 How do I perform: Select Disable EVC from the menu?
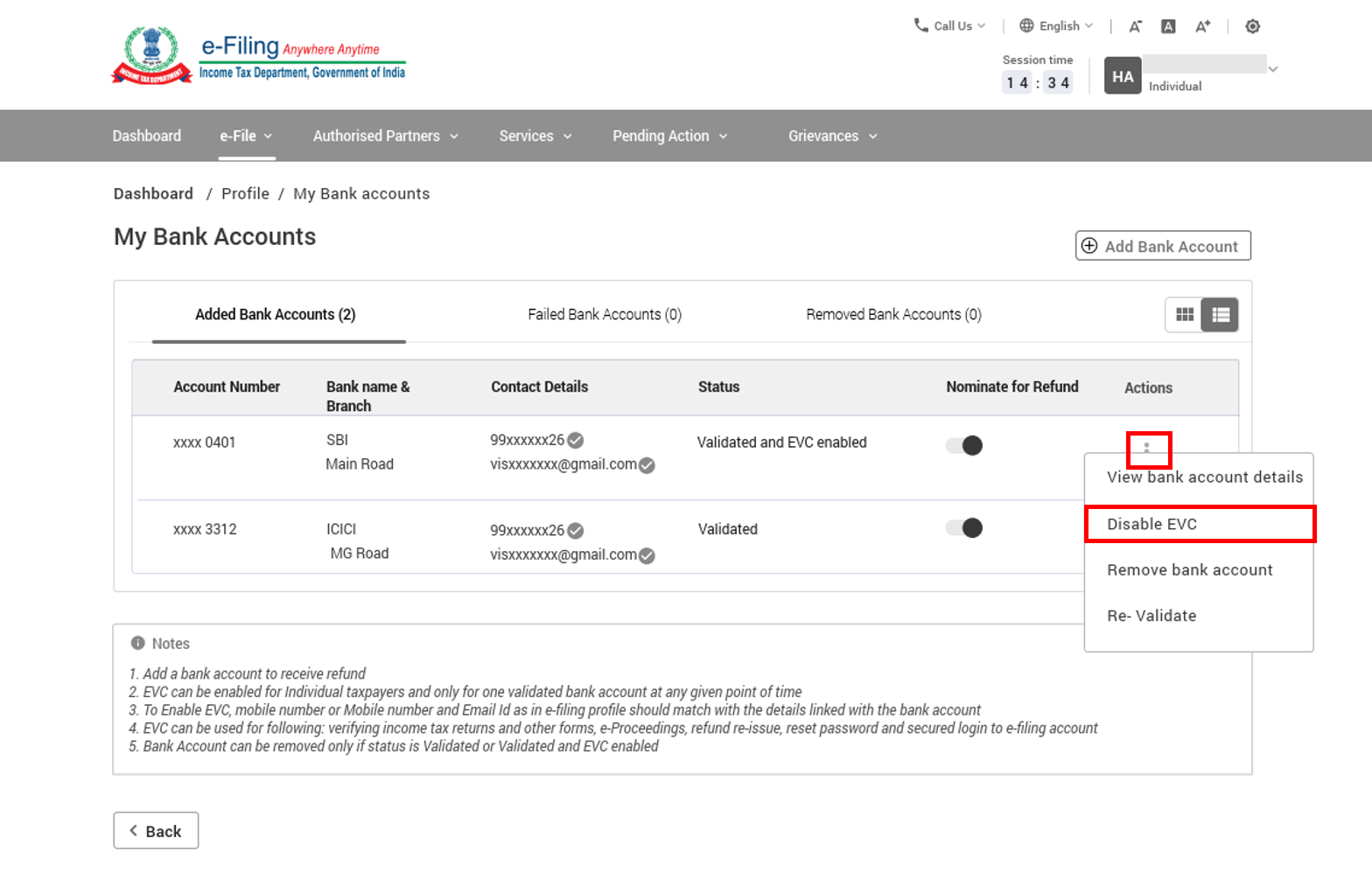[x=1151, y=524]
